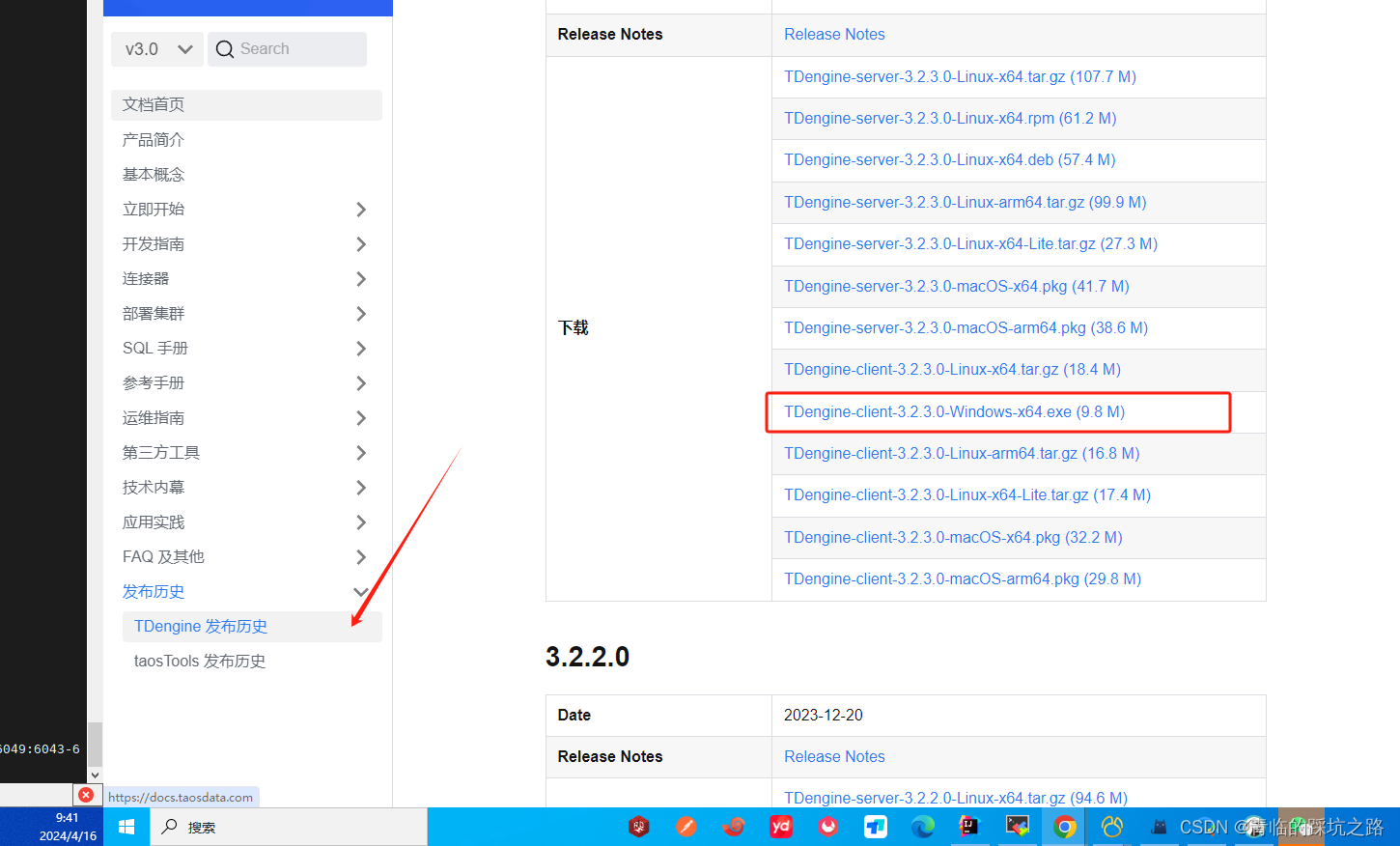
Task: Download TDengine-server-3.2.3.0-macOS-x64.pkg
Action: pyautogui.click(x=956, y=287)
